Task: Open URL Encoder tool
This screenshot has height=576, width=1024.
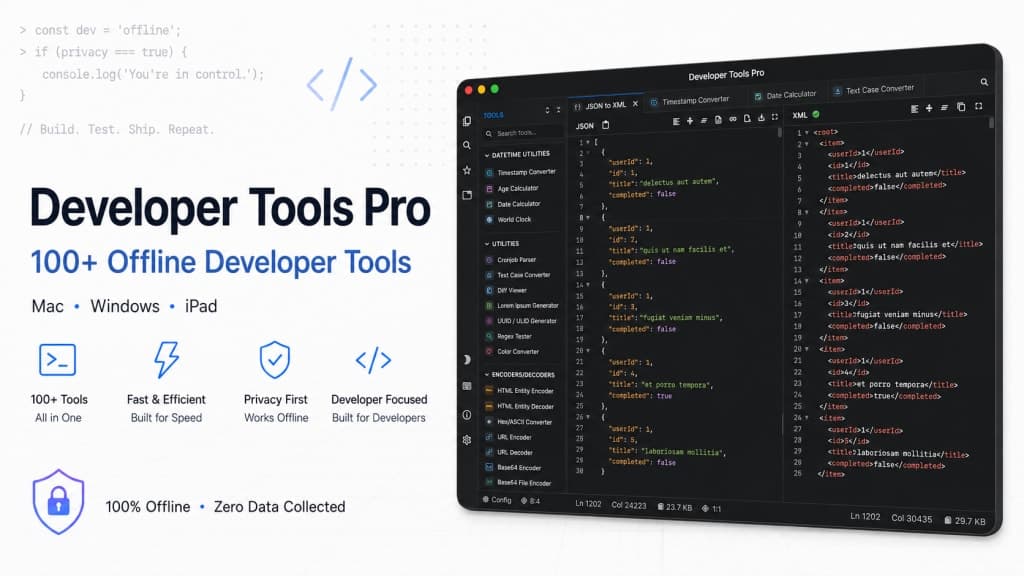Action: click(509, 437)
